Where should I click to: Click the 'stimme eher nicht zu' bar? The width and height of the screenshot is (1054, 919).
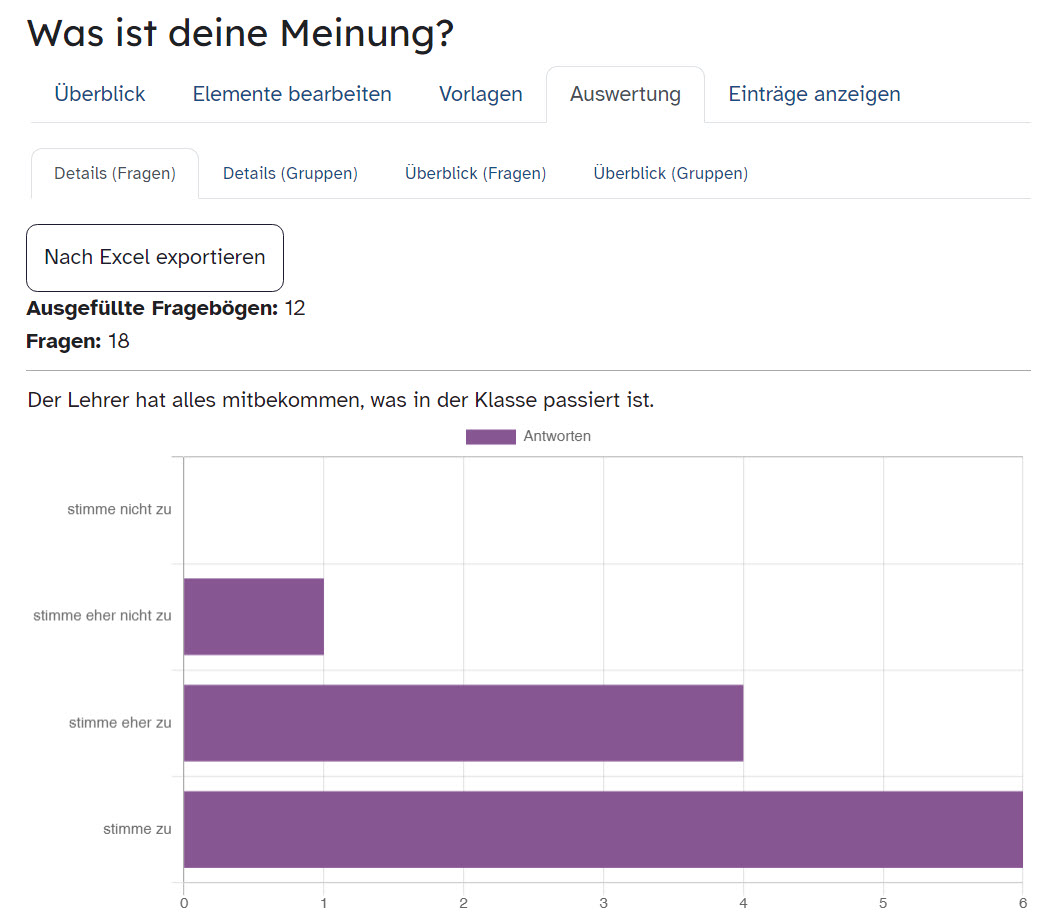[254, 616]
